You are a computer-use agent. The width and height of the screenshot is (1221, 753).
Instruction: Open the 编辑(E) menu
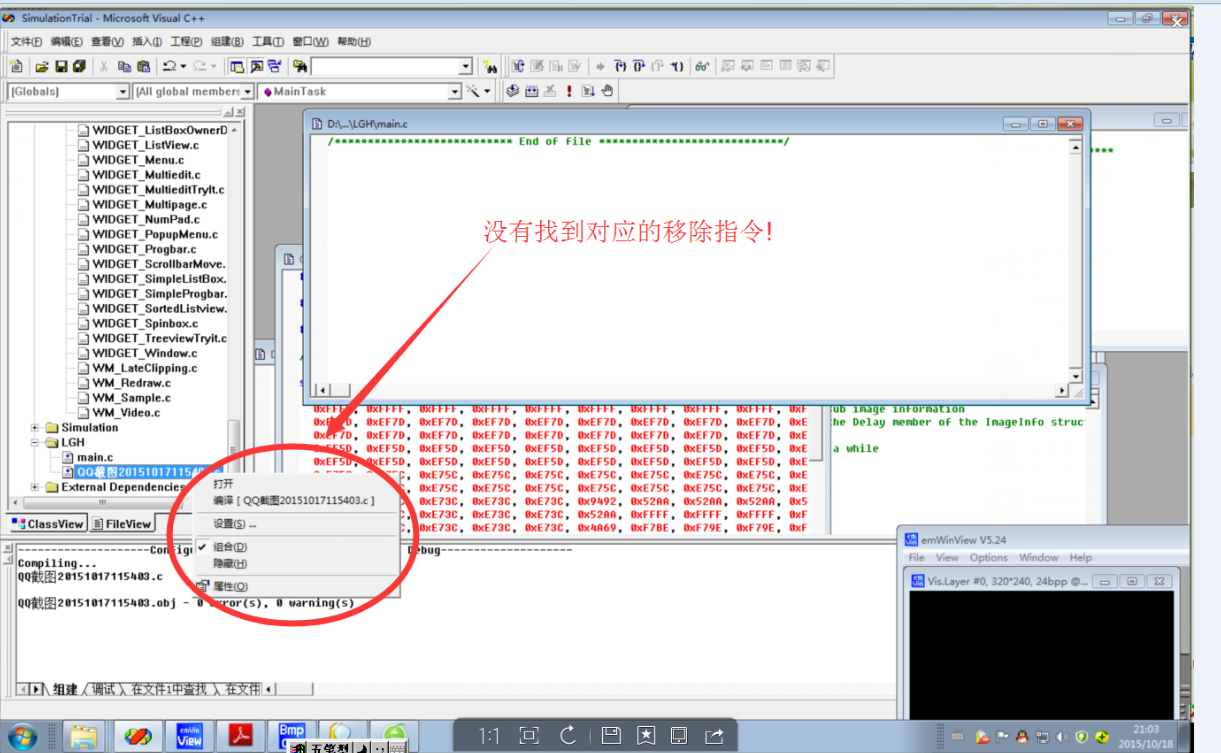67,42
